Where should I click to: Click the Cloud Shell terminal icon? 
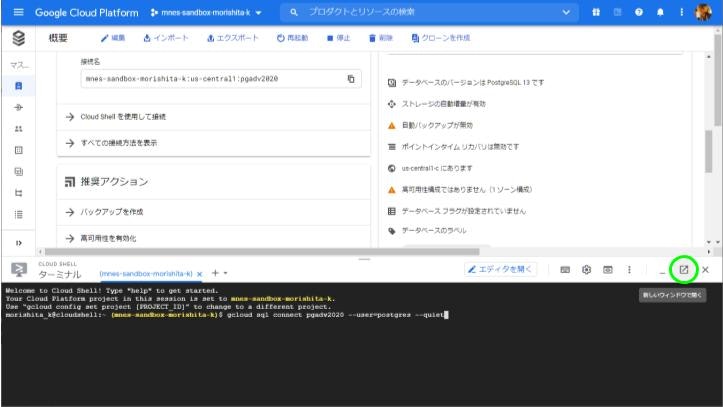[19, 270]
